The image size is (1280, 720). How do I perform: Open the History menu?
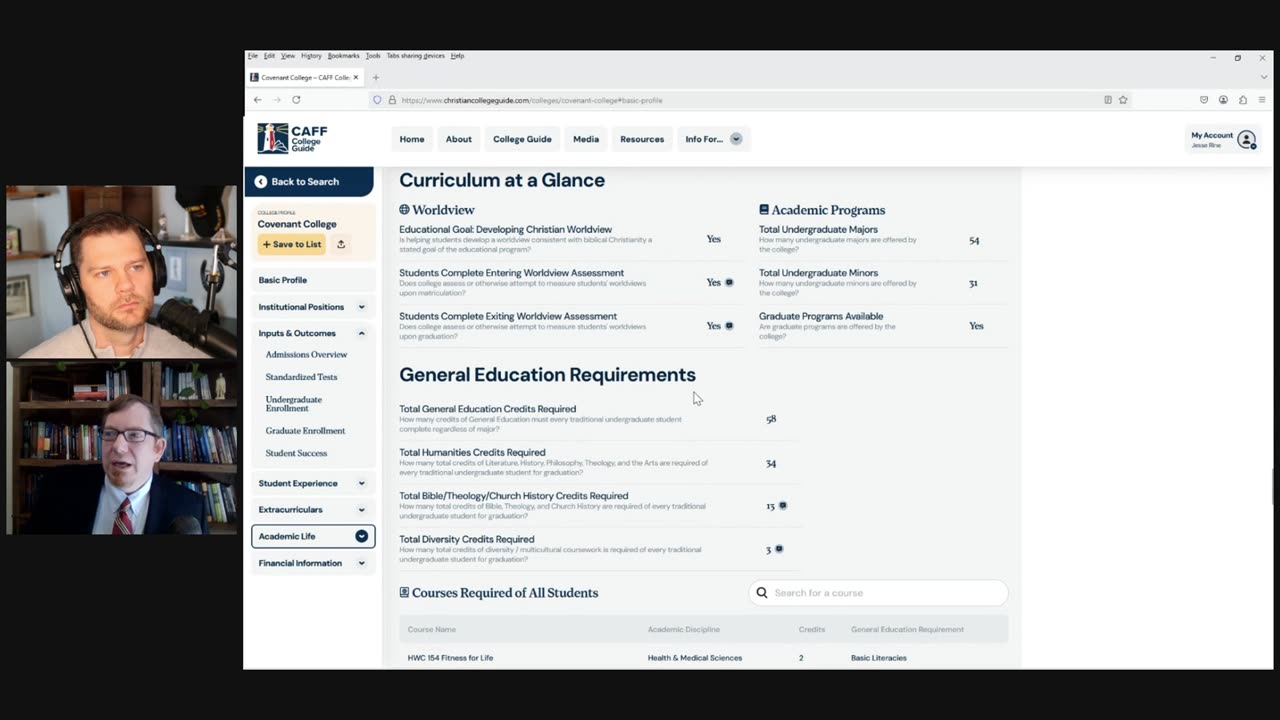tap(311, 56)
